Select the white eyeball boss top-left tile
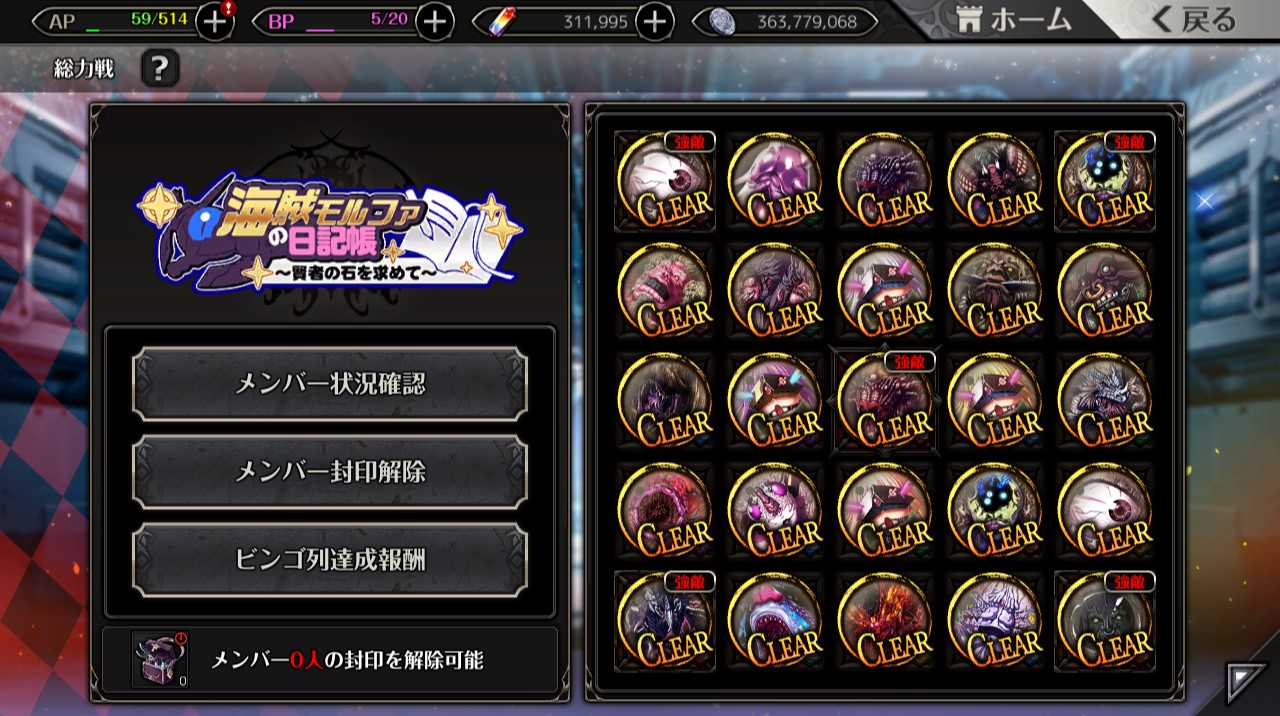Viewport: 1280px width, 716px height. point(665,181)
